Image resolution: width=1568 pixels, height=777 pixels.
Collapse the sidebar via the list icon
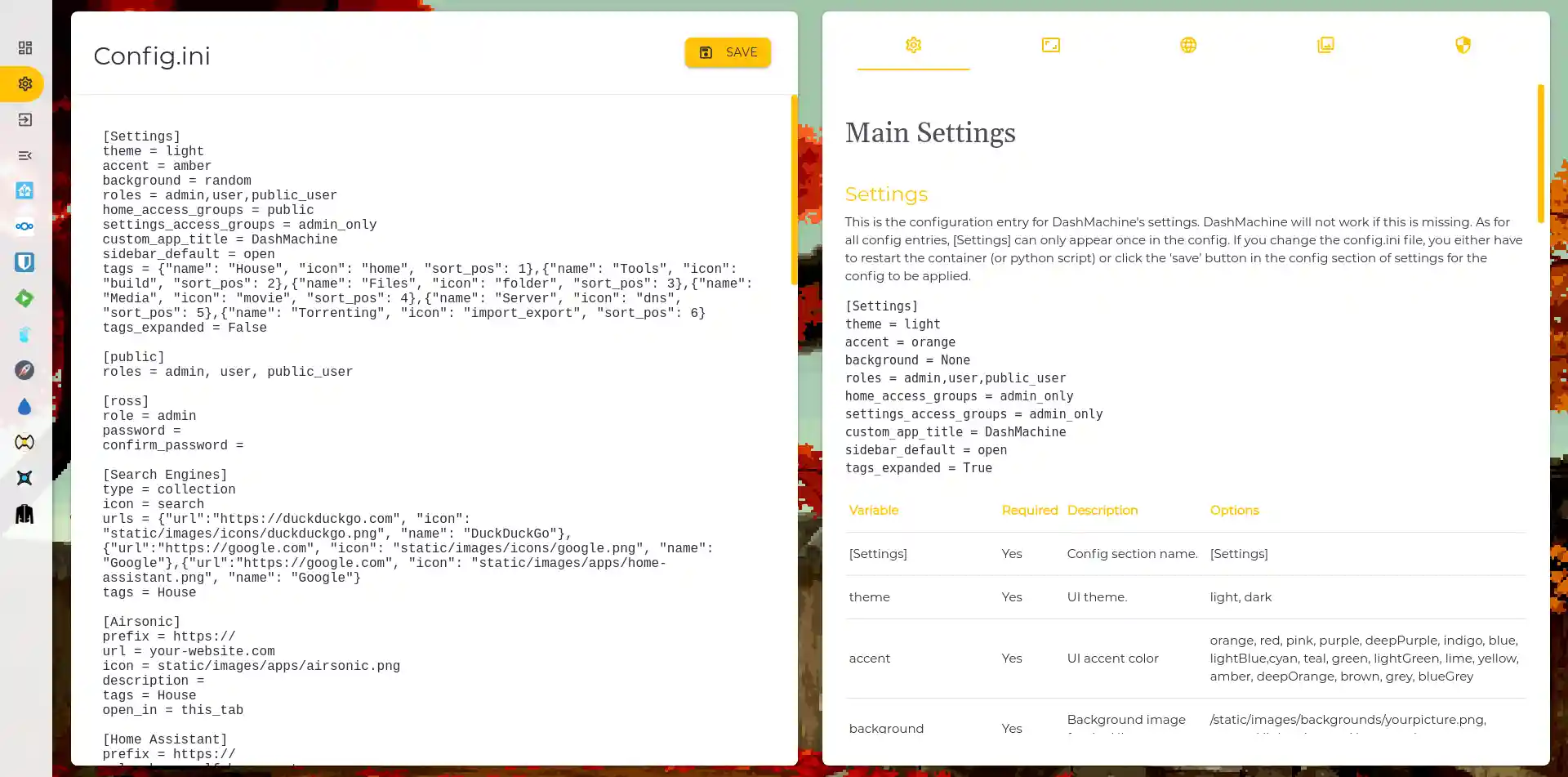pyautogui.click(x=24, y=155)
